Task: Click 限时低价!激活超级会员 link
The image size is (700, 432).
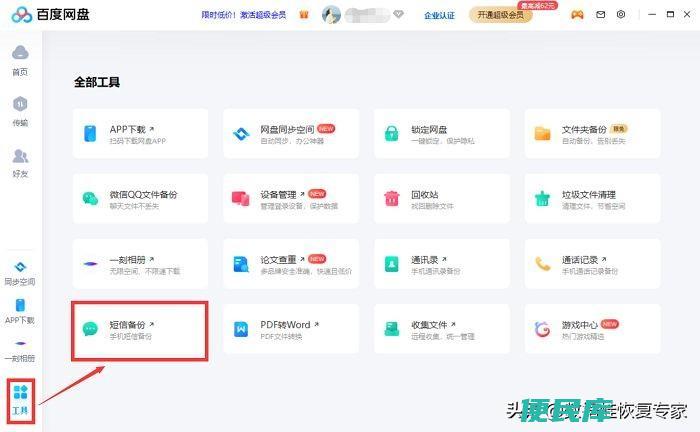Action: [x=244, y=15]
